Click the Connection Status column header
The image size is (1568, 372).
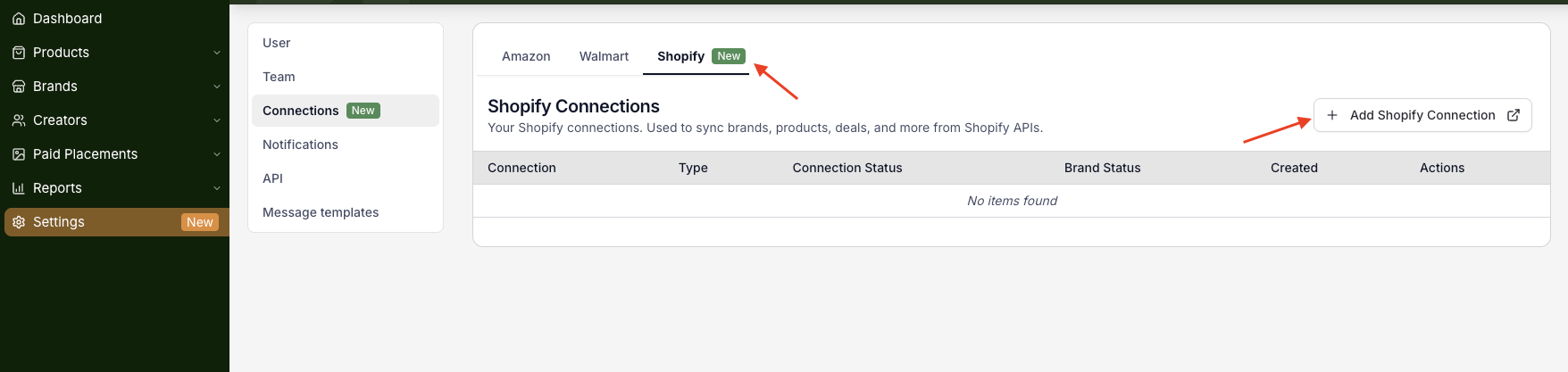click(847, 168)
